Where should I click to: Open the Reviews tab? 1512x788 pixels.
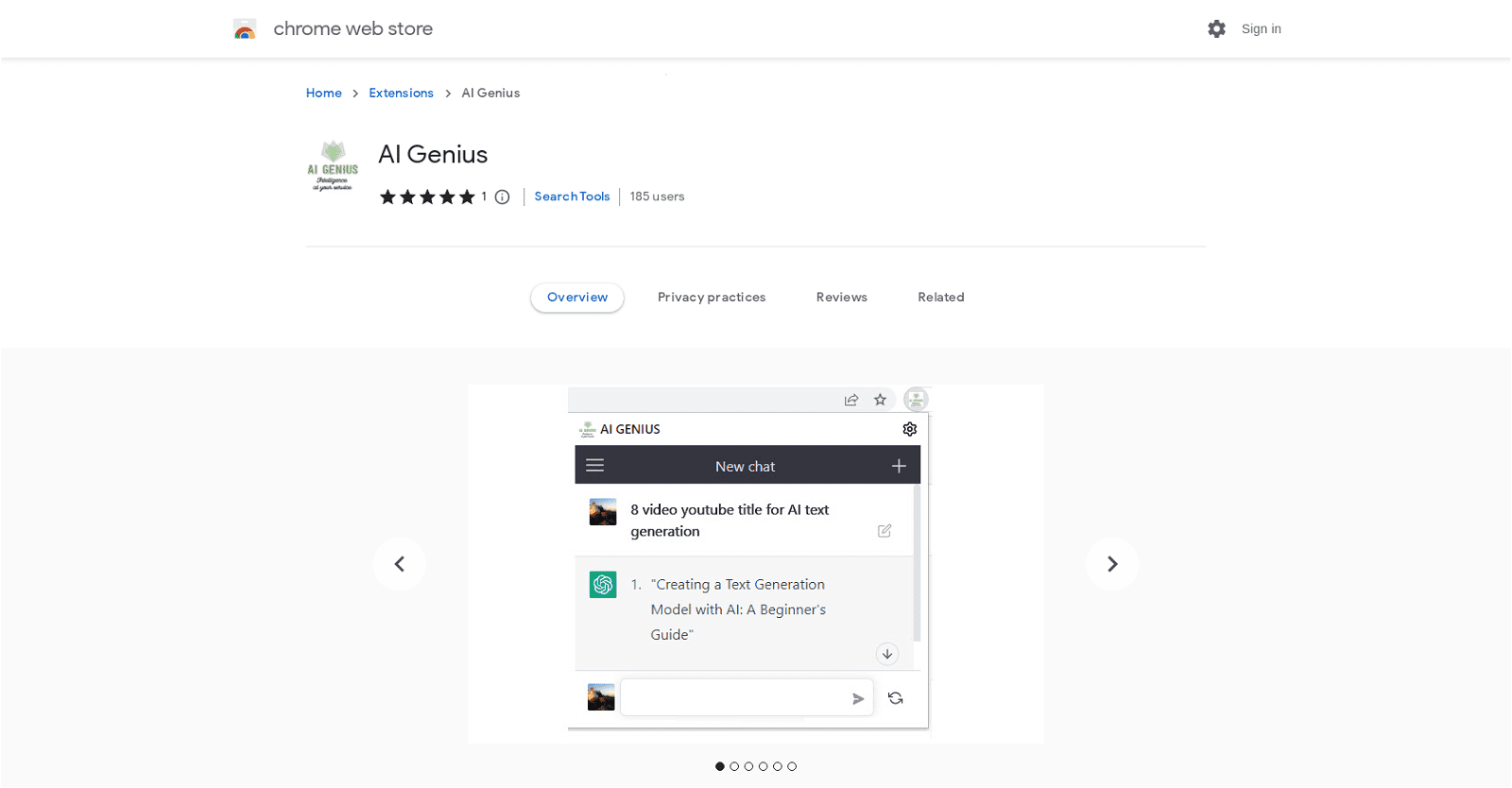coord(842,297)
